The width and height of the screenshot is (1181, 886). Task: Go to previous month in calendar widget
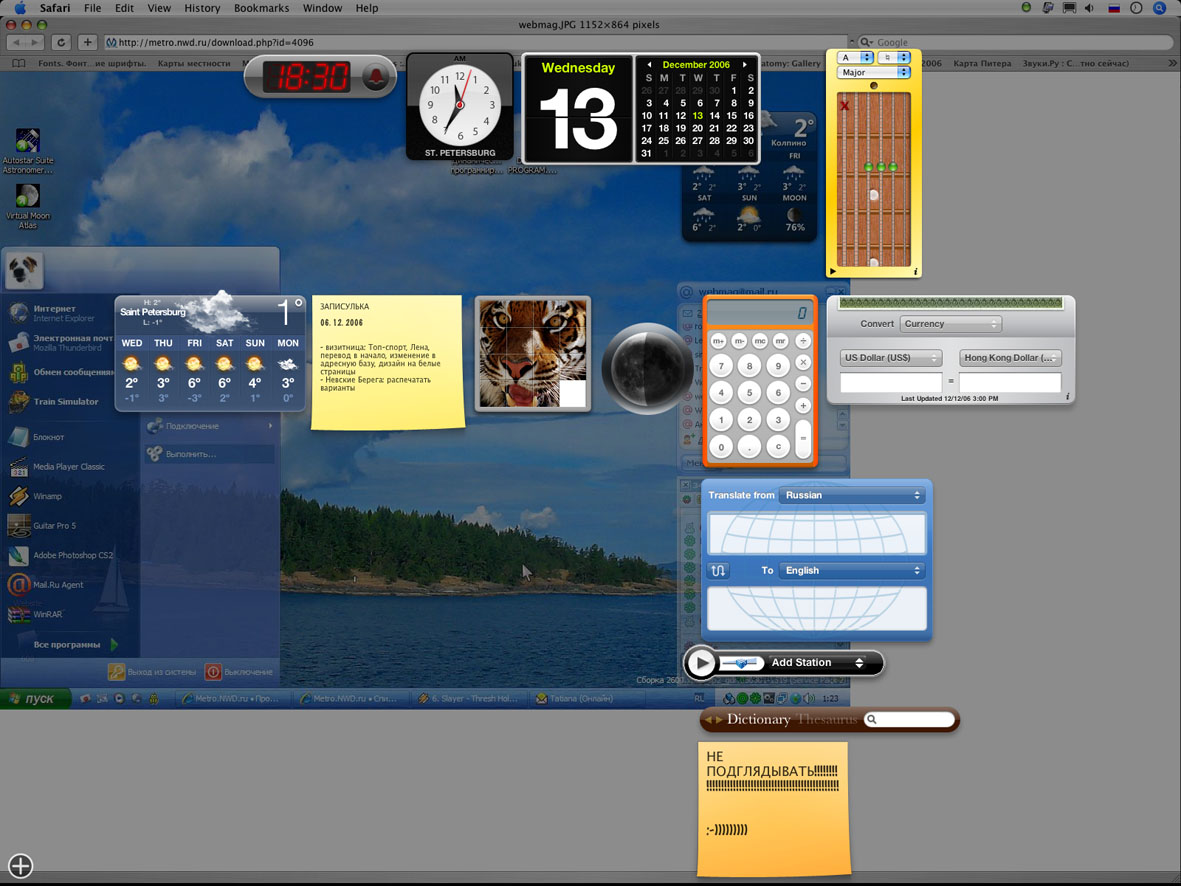(x=649, y=65)
